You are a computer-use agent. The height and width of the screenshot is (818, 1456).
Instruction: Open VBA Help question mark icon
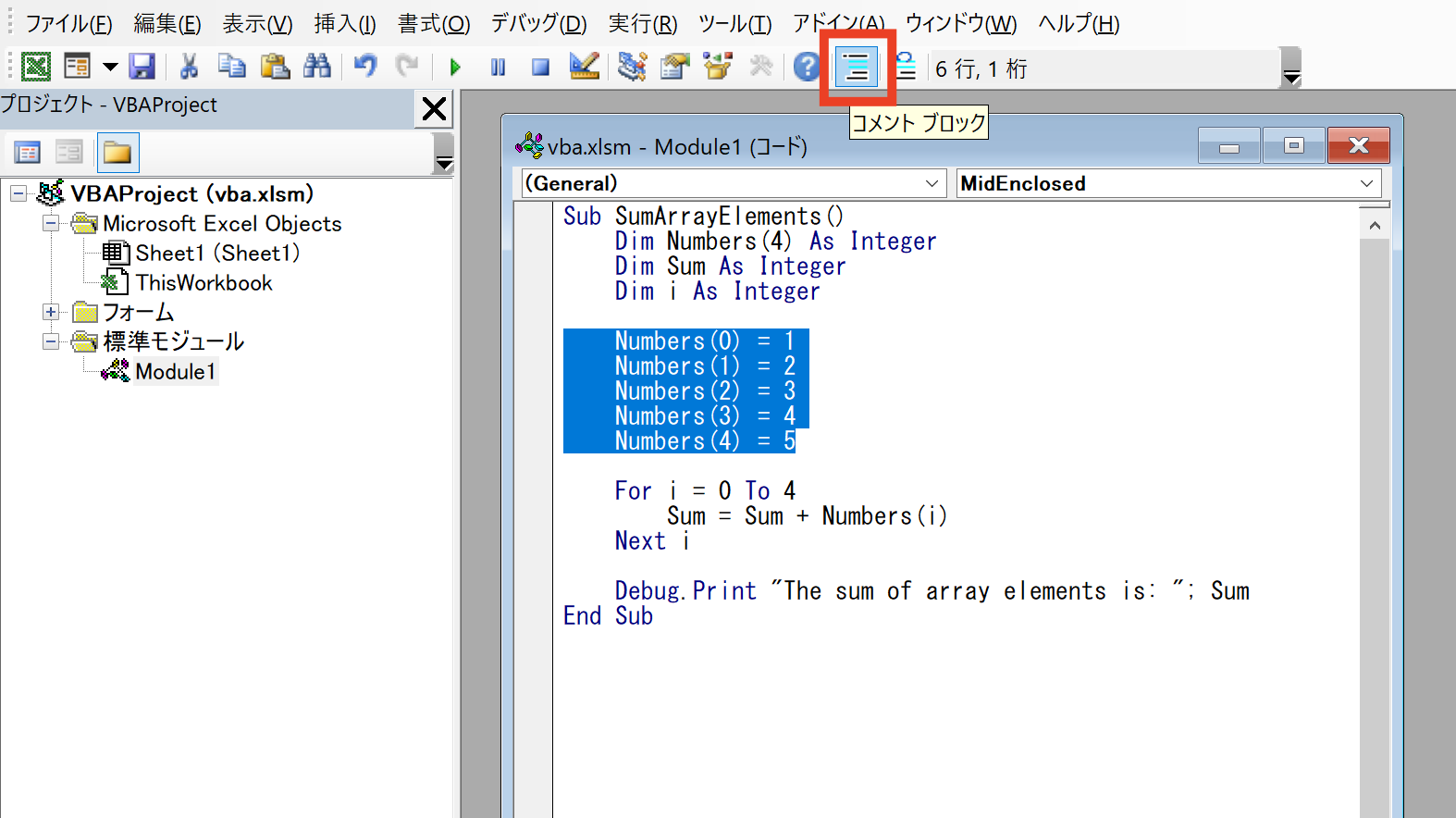[x=807, y=67]
